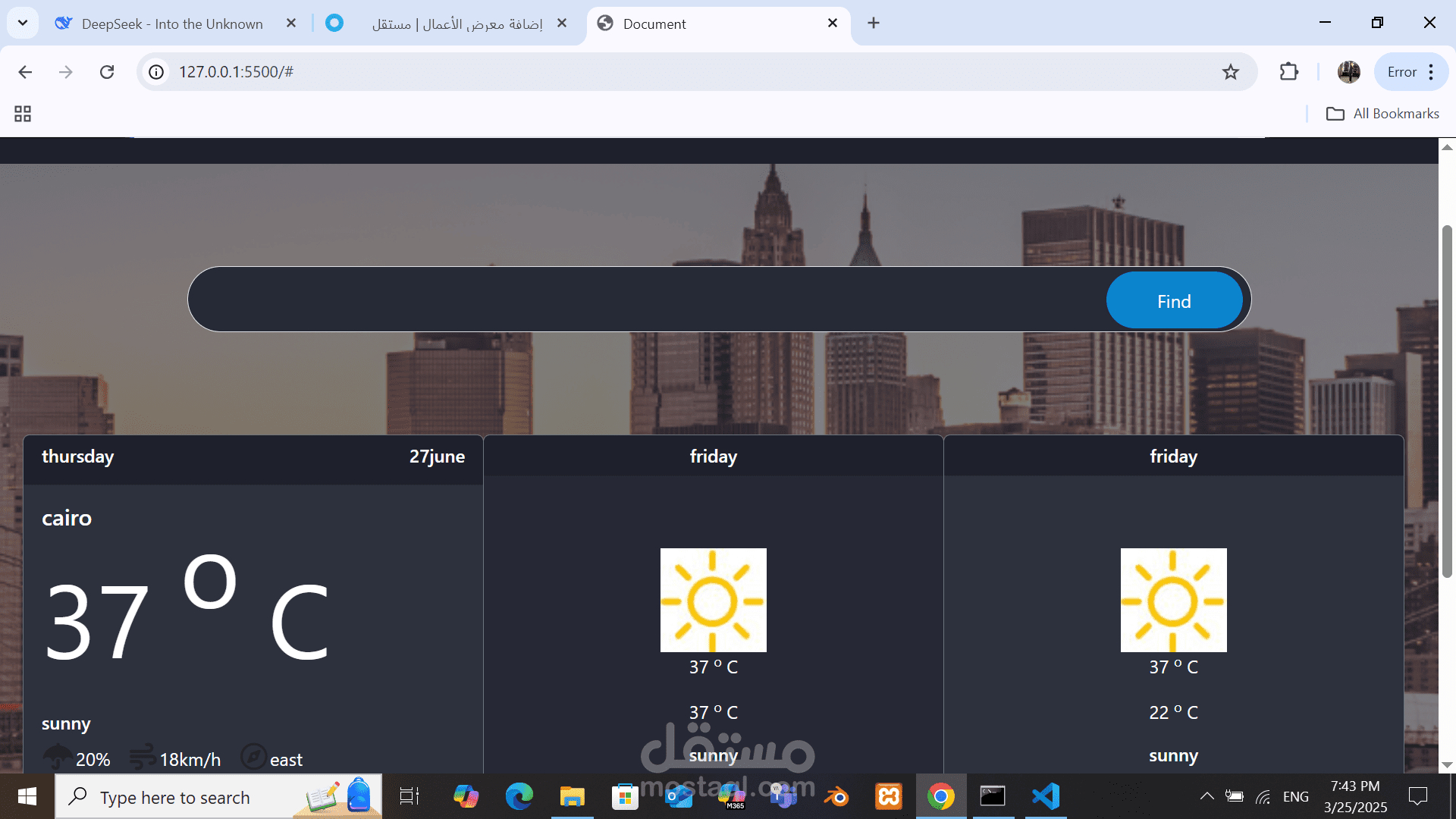Switch to DeepSeek - Into the Unknown tab
Screen dimensions: 1456x819
171,24
